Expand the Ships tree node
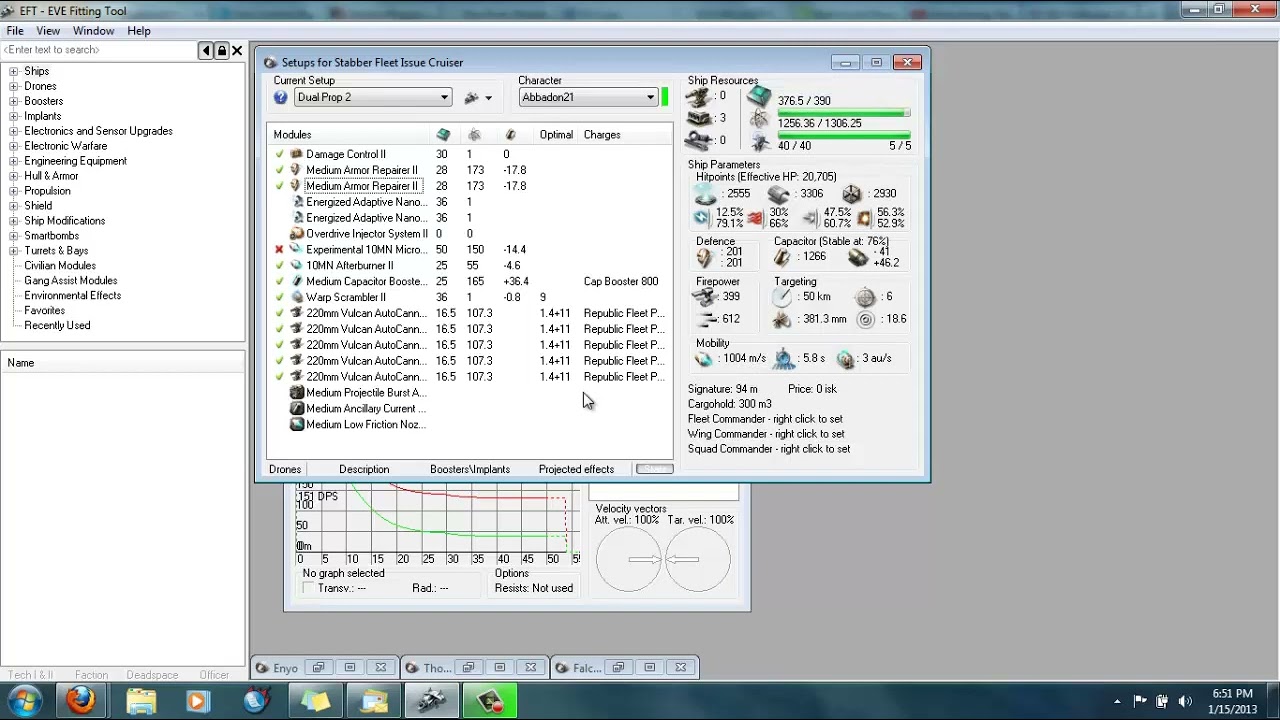The height and width of the screenshot is (720, 1280). [x=14, y=71]
